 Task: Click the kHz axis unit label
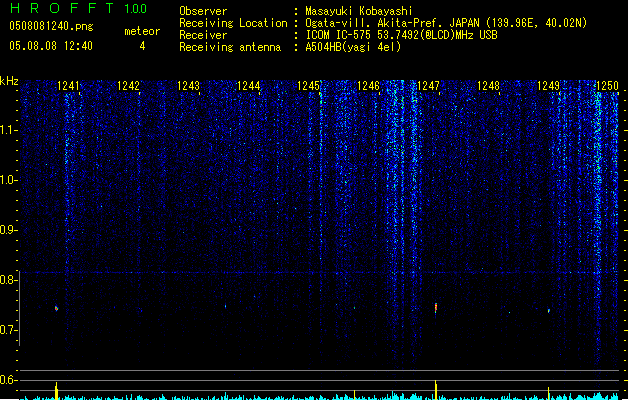point(9,81)
